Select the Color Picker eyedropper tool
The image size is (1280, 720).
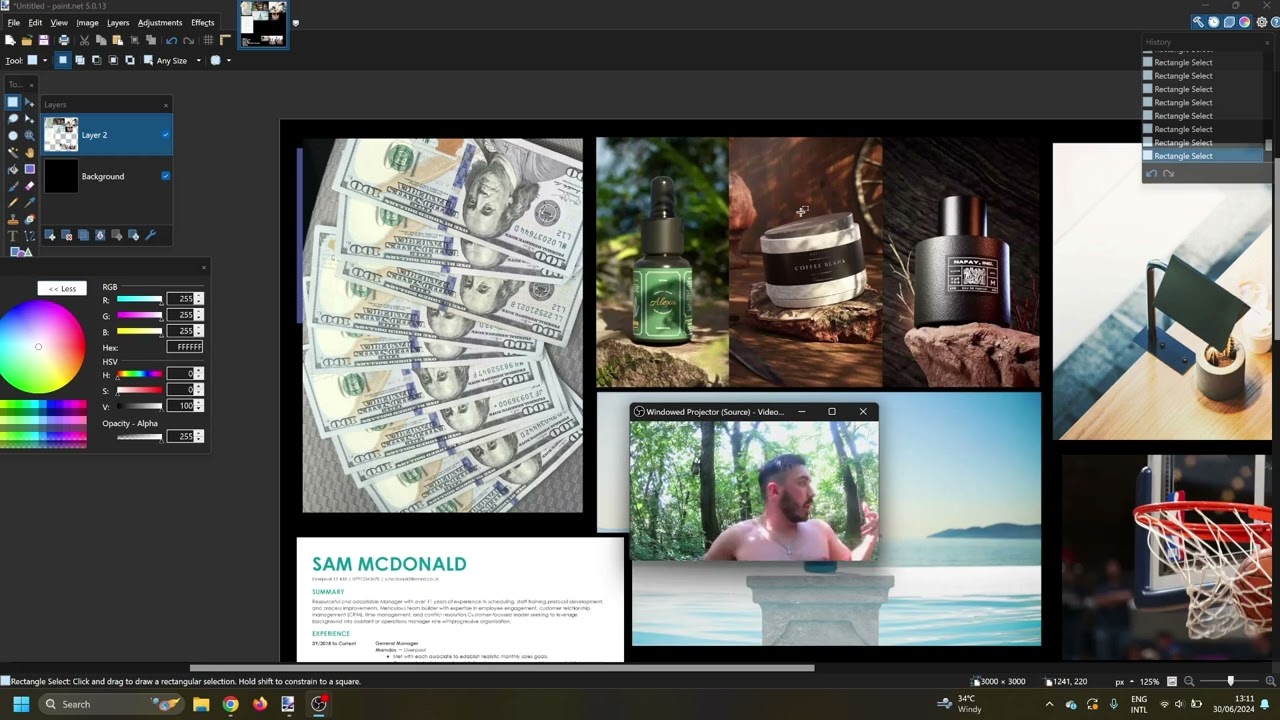pyautogui.click(x=29, y=202)
